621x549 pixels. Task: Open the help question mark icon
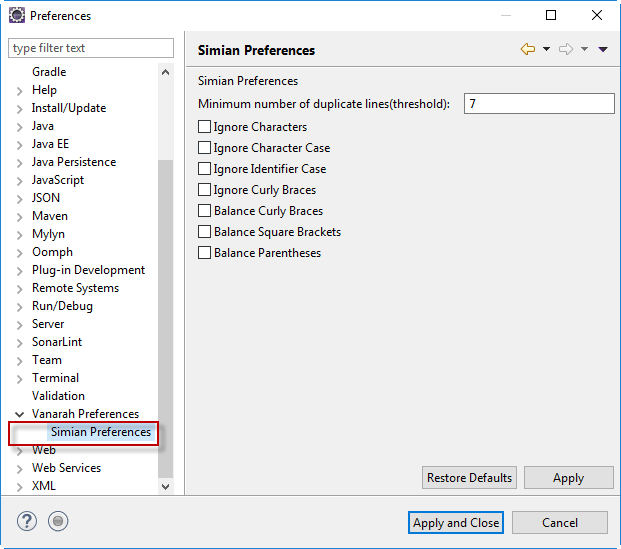[27, 521]
